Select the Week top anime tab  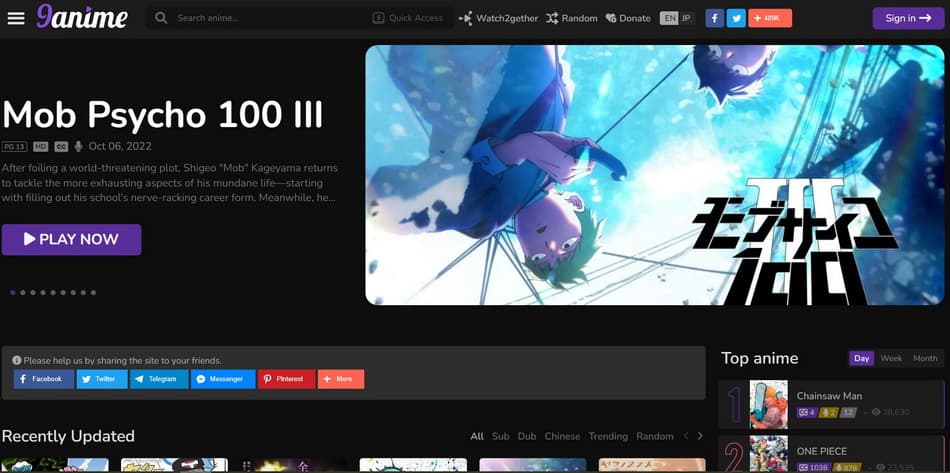point(890,358)
